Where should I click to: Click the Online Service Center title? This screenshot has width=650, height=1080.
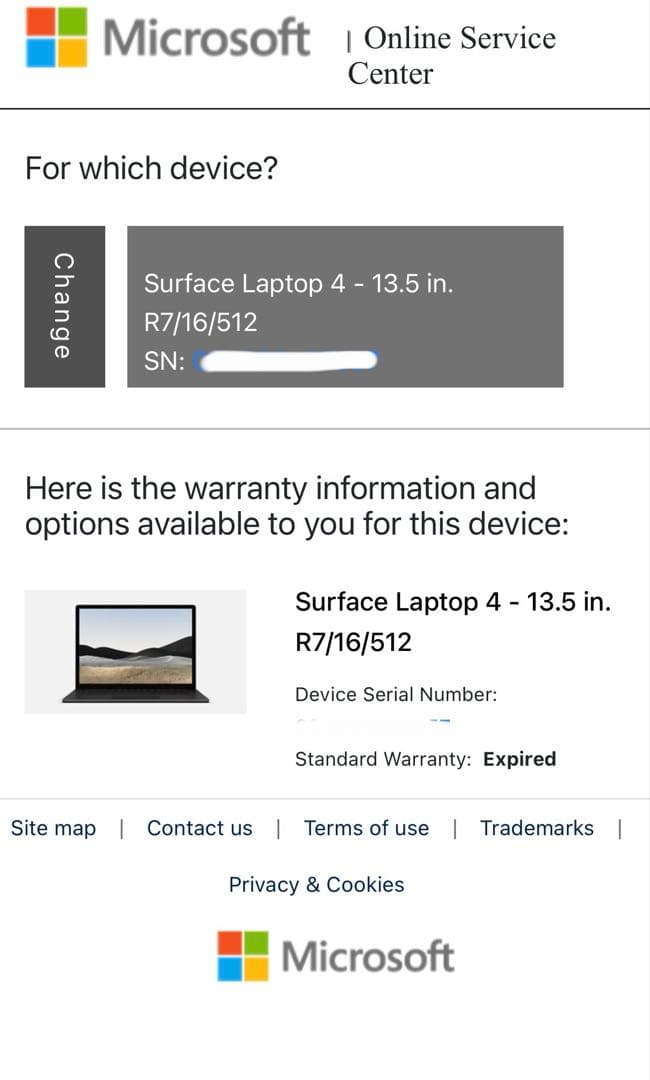[450, 55]
